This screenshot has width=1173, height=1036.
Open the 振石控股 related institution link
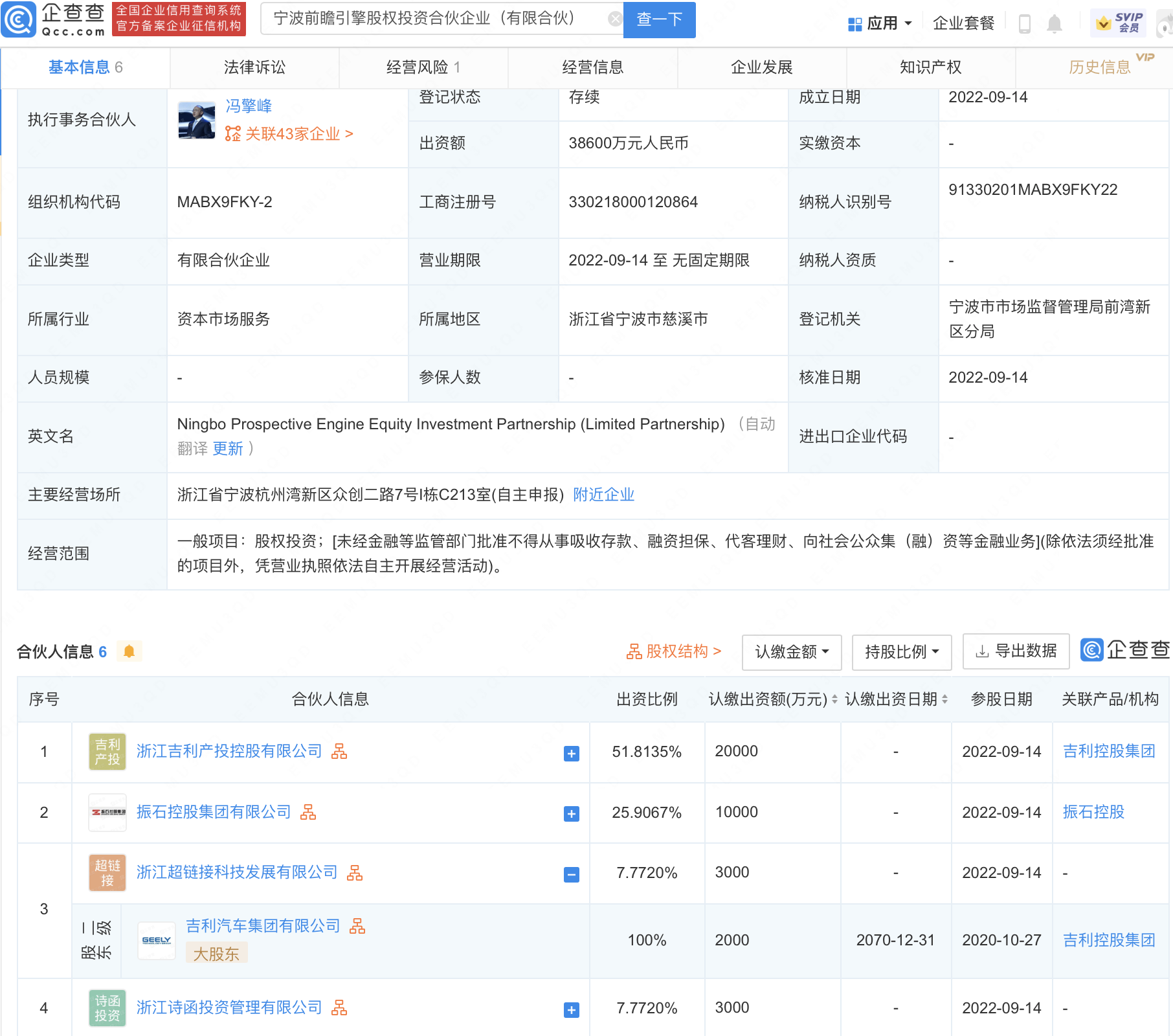1093,812
